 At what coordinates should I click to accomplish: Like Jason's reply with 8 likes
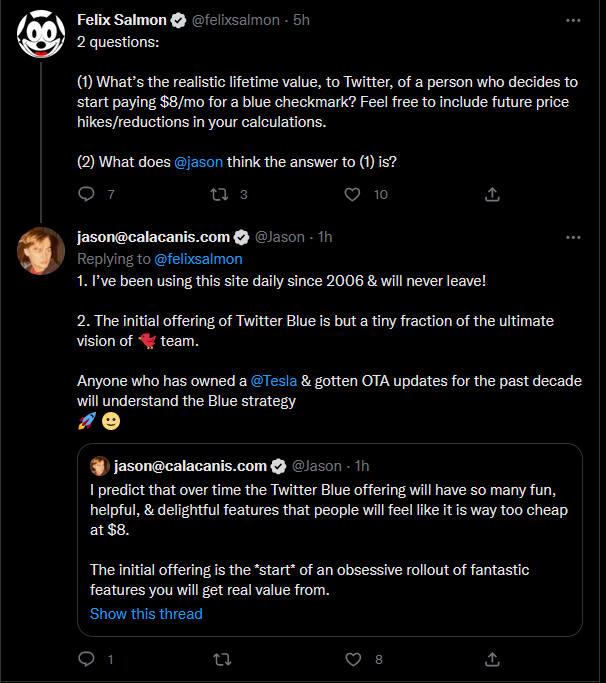pyautogui.click(x=352, y=659)
